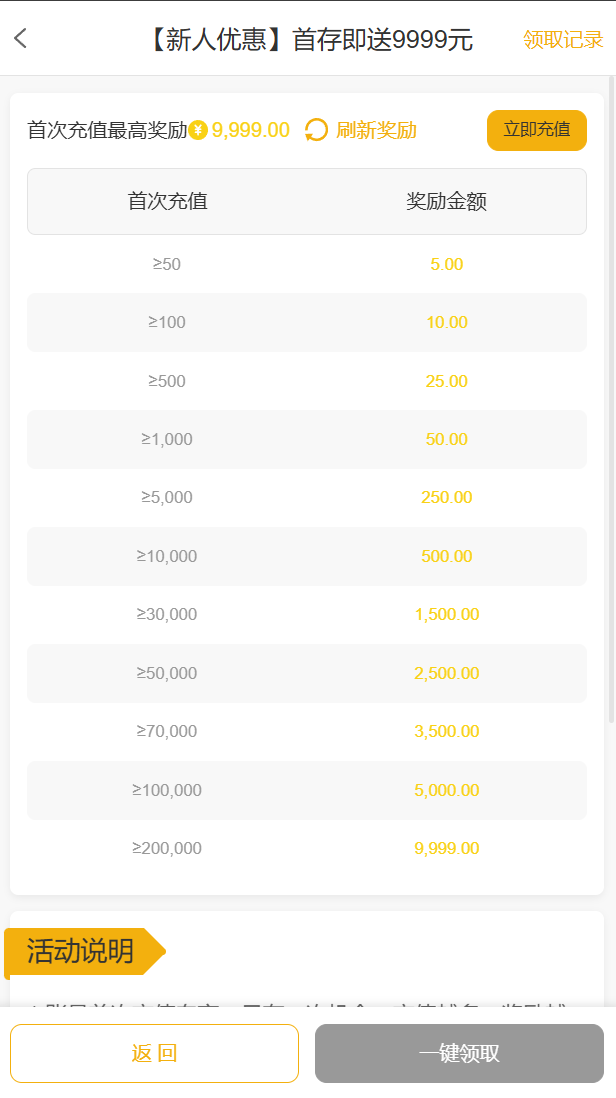Open 领取记录 claim records link

coord(563,40)
